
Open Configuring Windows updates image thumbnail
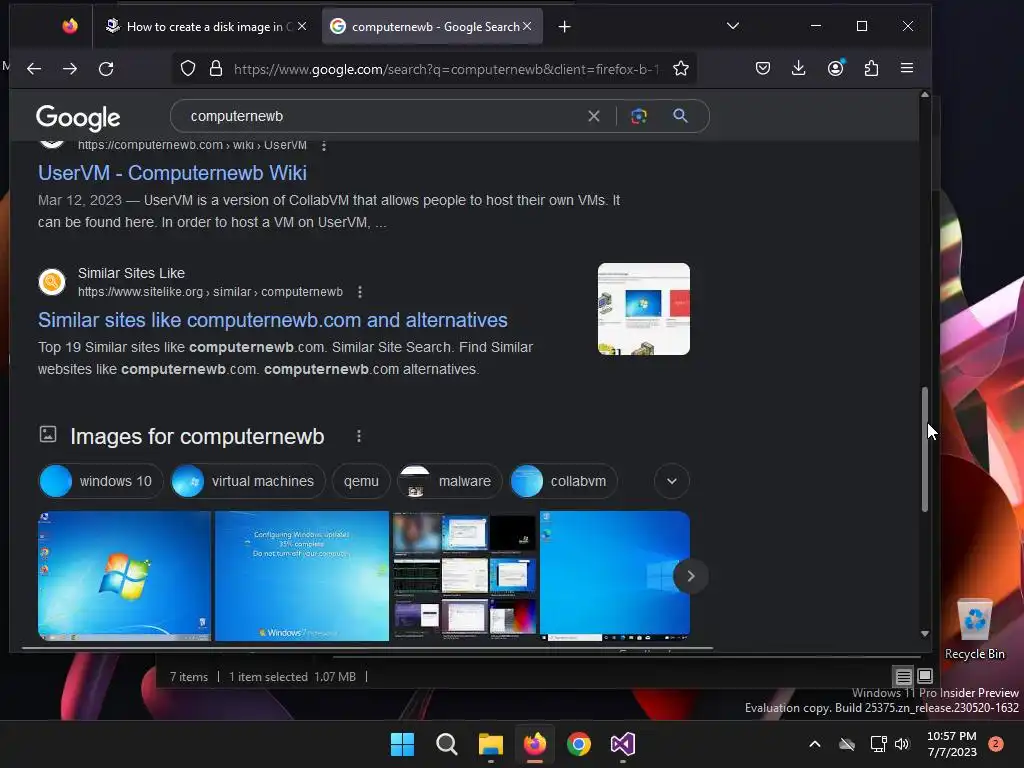point(302,576)
